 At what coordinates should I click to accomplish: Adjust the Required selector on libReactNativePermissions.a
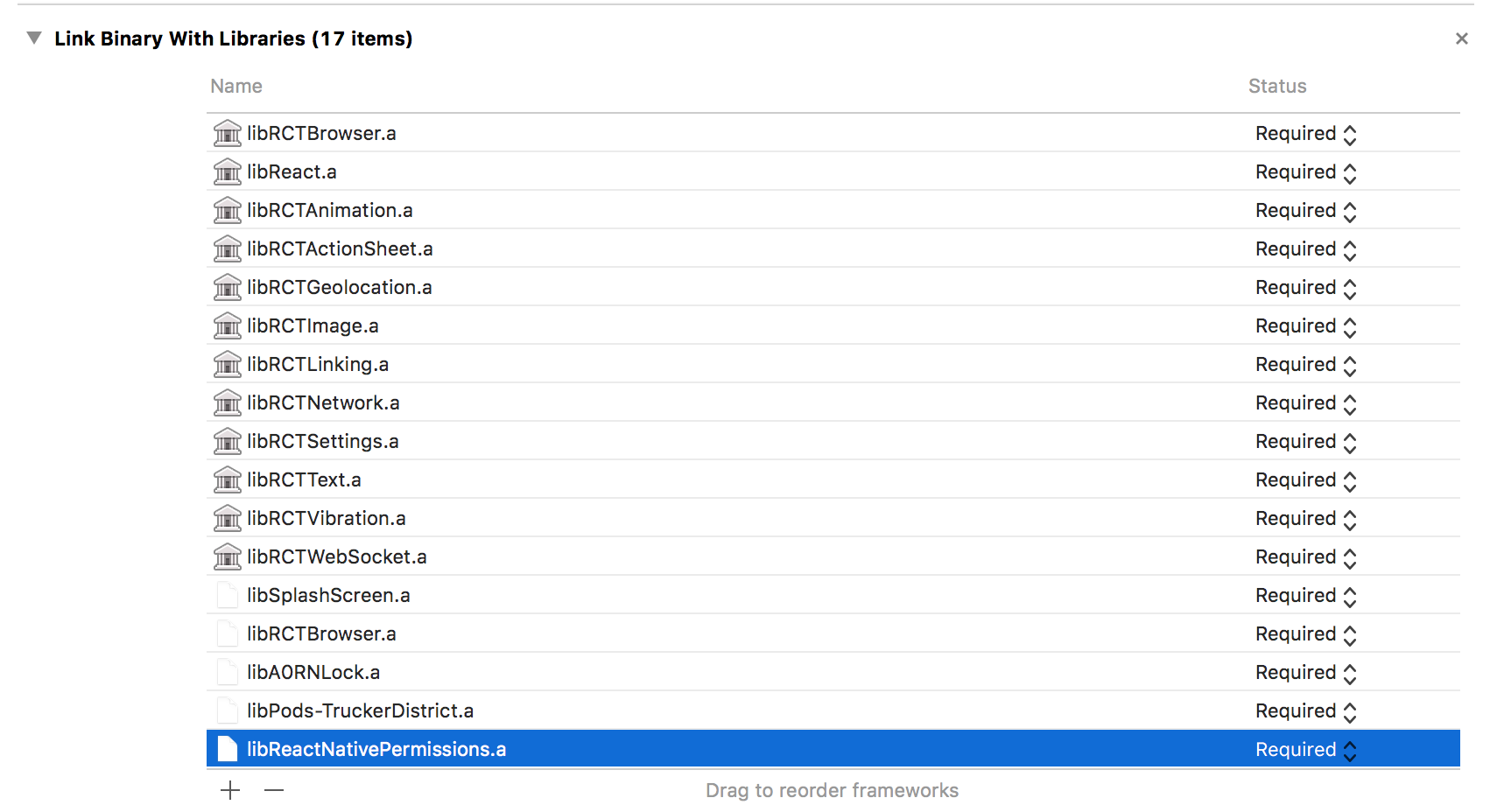(1349, 749)
